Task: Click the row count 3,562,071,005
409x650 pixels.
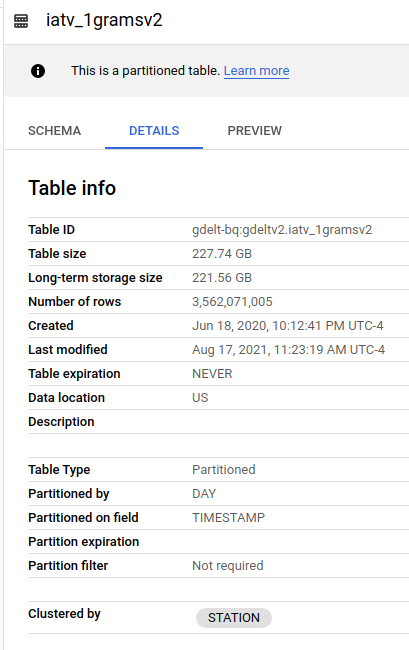Action: pyautogui.click(x=232, y=302)
